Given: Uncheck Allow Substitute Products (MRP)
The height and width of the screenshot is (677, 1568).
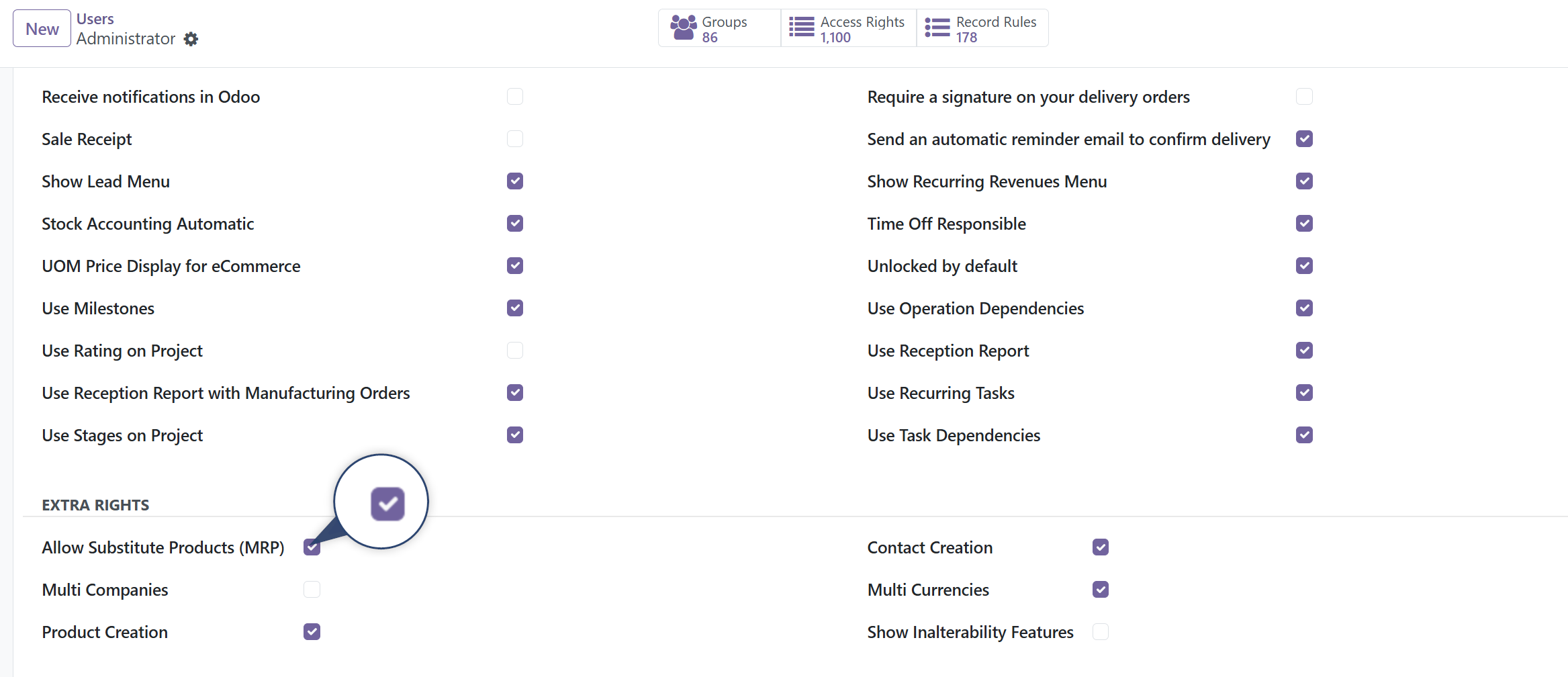Looking at the screenshot, I should (x=312, y=547).
